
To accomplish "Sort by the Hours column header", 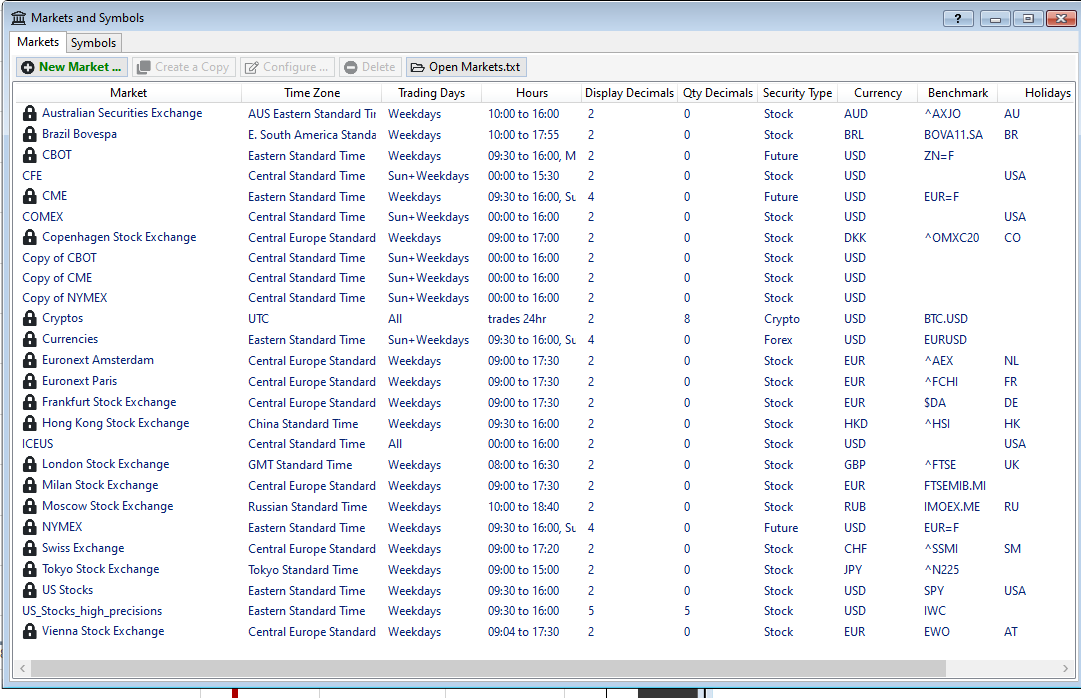I will (532, 92).
